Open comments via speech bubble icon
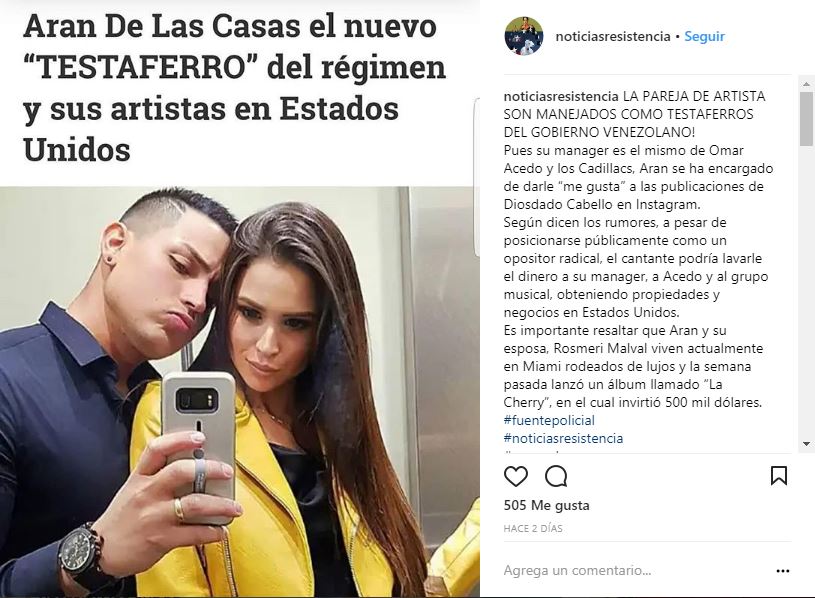Image resolution: width=815 pixels, height=598 pixels. click(556, 476)
